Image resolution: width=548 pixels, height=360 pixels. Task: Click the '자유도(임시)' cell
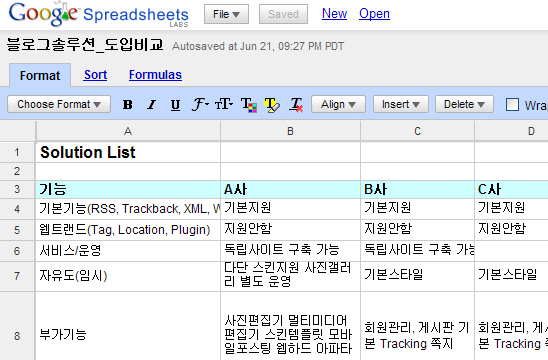(x=128, y=276)
